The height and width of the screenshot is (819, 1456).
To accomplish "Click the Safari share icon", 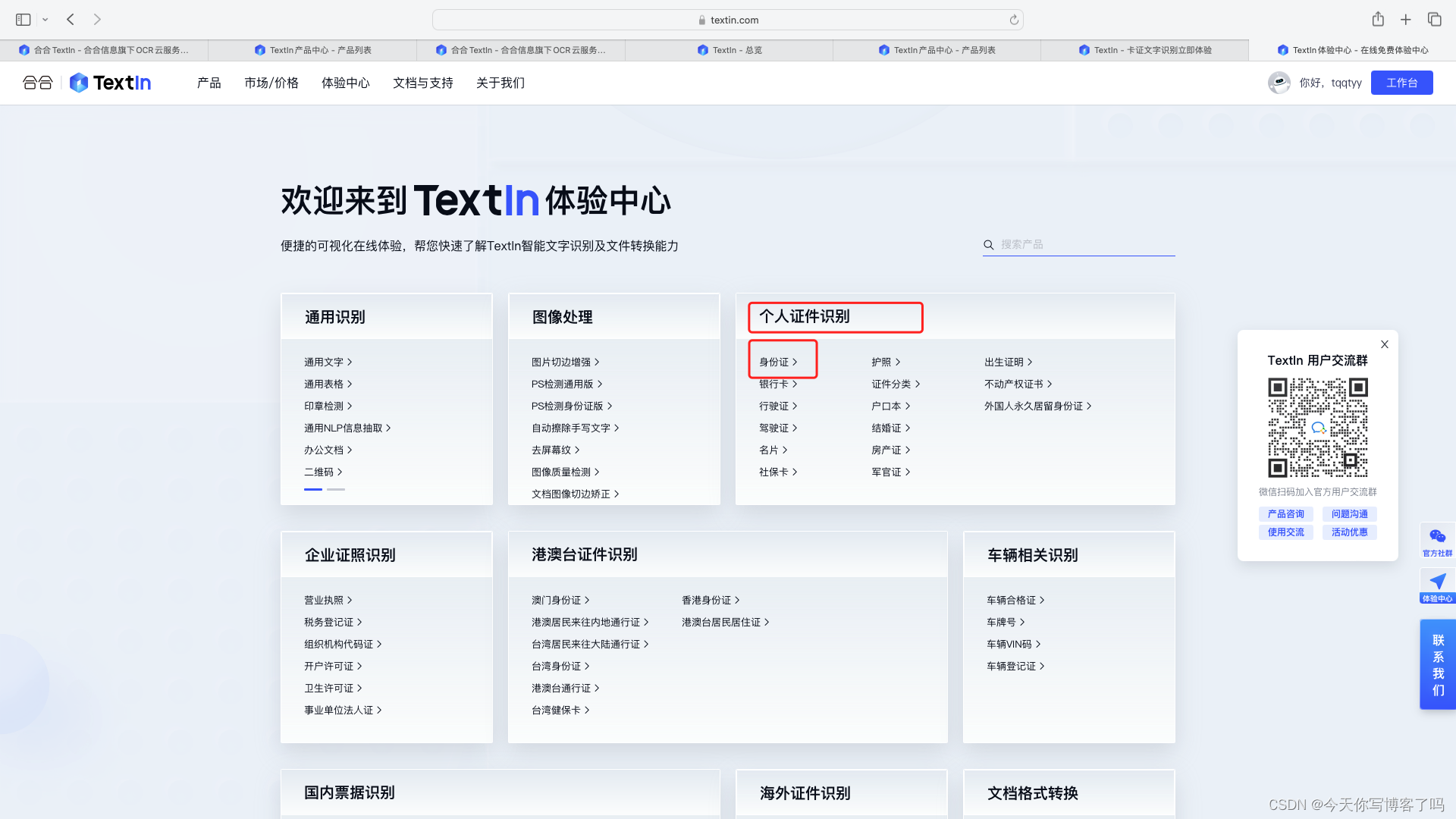I will 1378,20.
